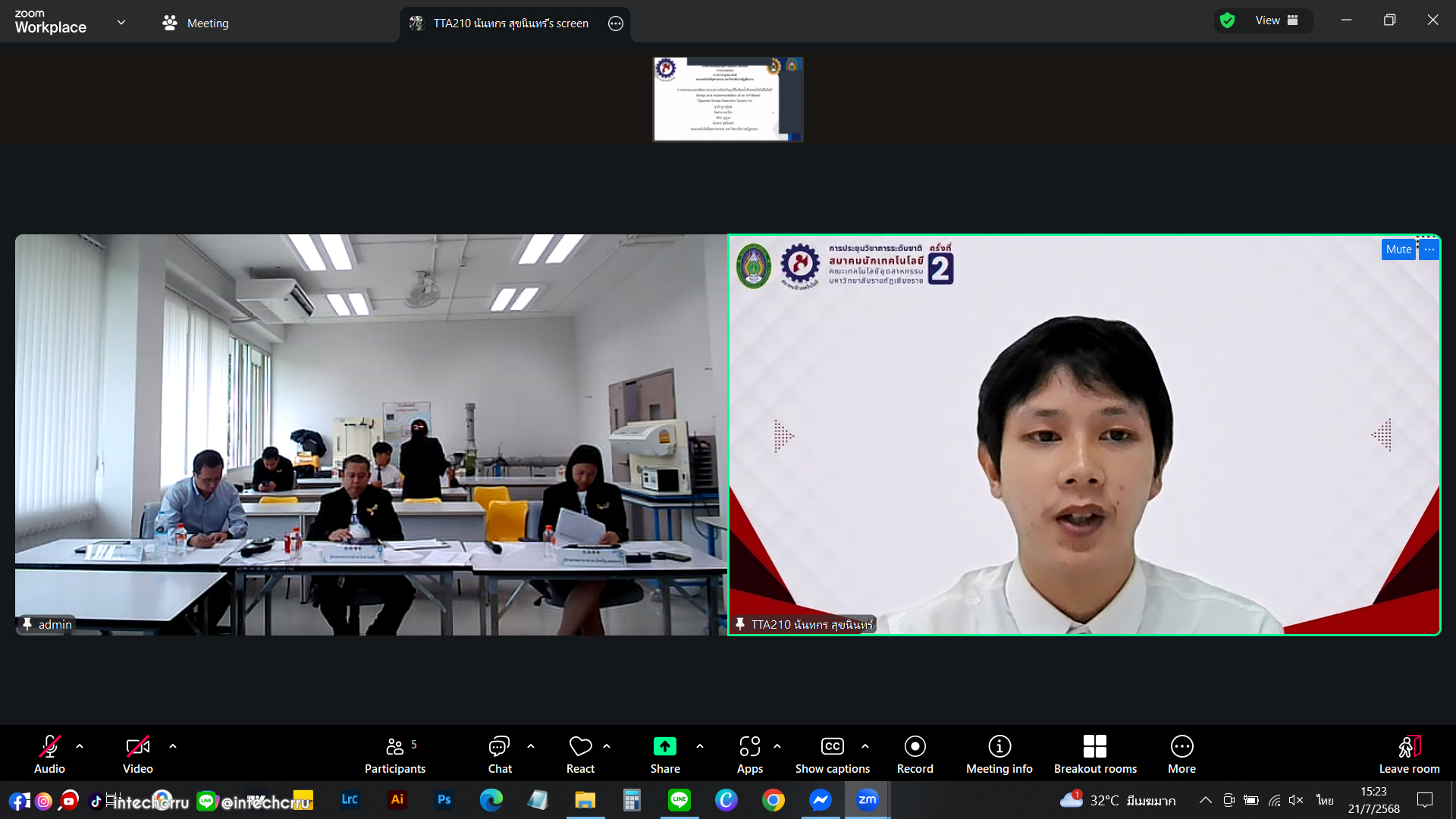Select the TTA210 shared screen tab
The width and height of the screenshot is (1456, 819).
[510, 24]
